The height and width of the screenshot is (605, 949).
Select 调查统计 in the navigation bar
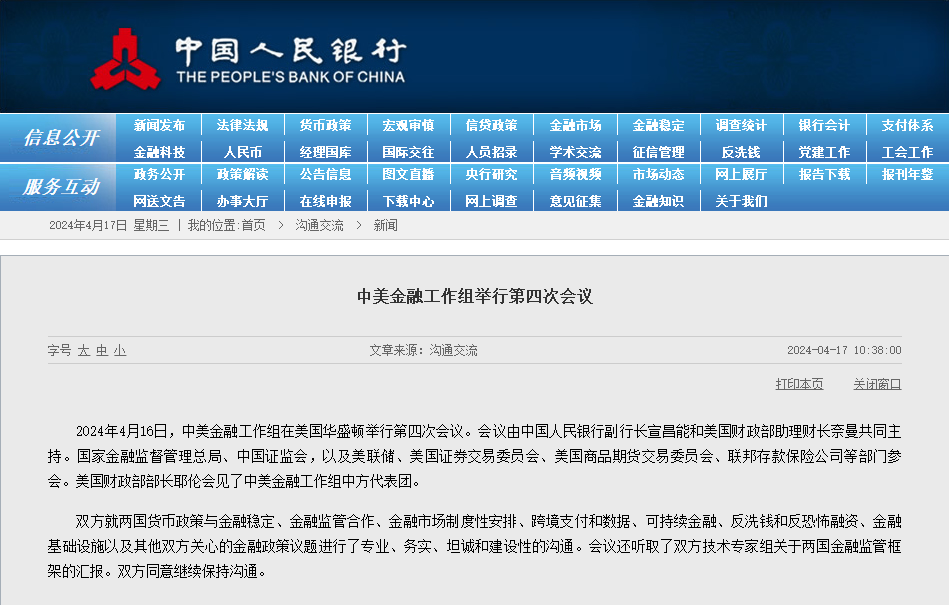[x=741, y=125]
